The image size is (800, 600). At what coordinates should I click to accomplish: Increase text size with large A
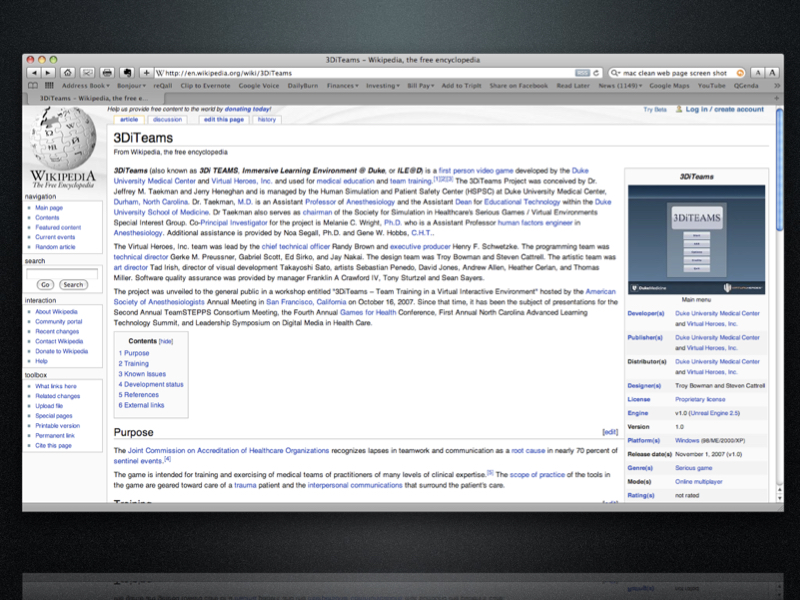tap(772, 73)
